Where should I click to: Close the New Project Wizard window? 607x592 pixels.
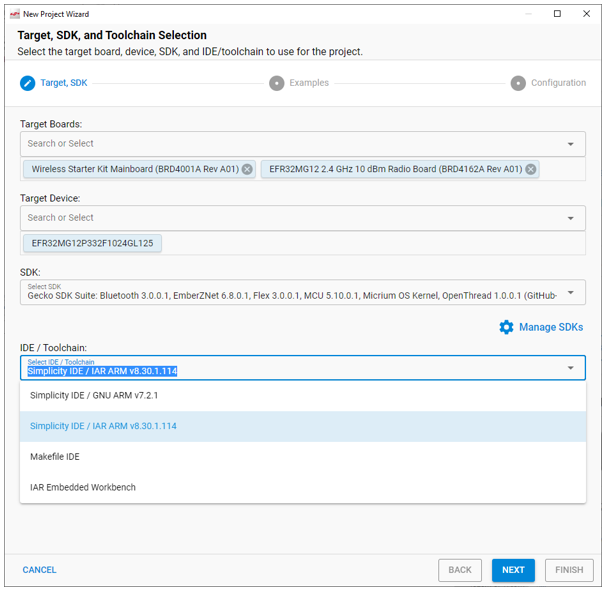pos(586,14)
